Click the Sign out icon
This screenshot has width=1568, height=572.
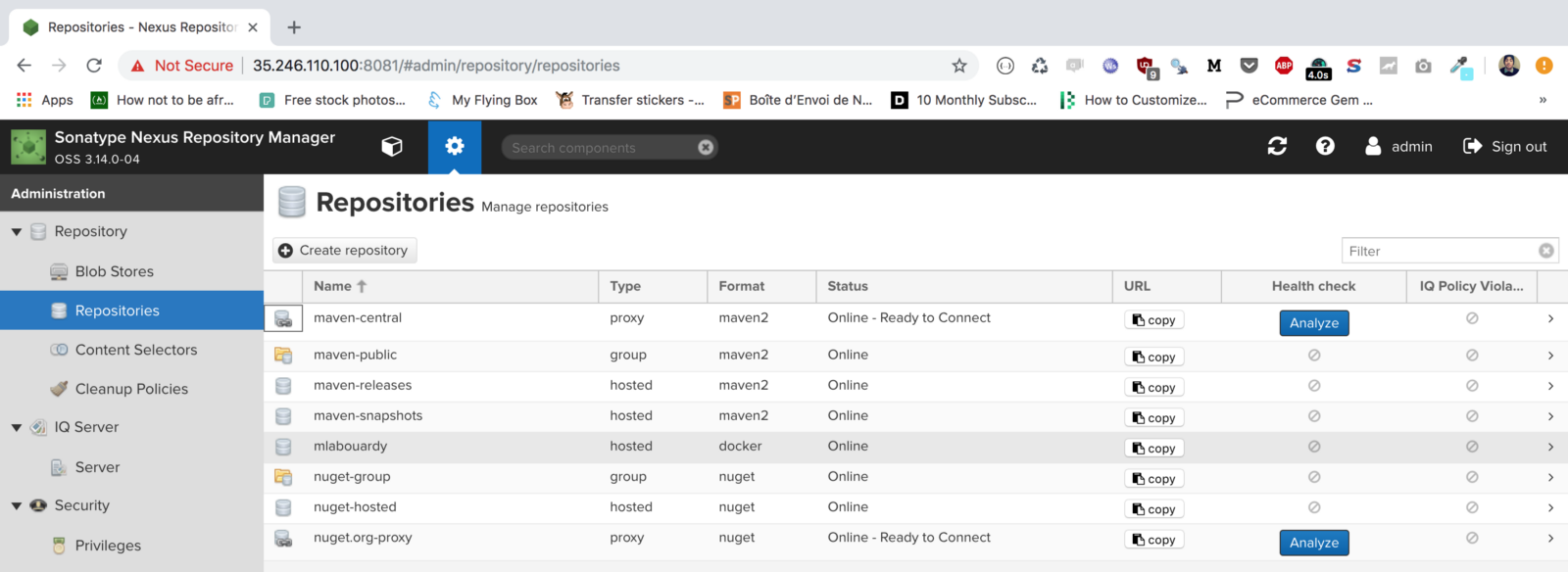[x=1472, y=147]
